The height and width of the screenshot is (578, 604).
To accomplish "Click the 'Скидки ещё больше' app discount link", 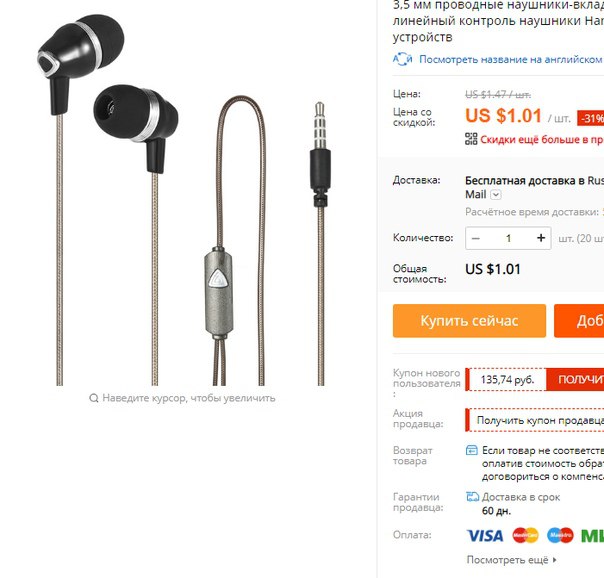I will [542, 139].
